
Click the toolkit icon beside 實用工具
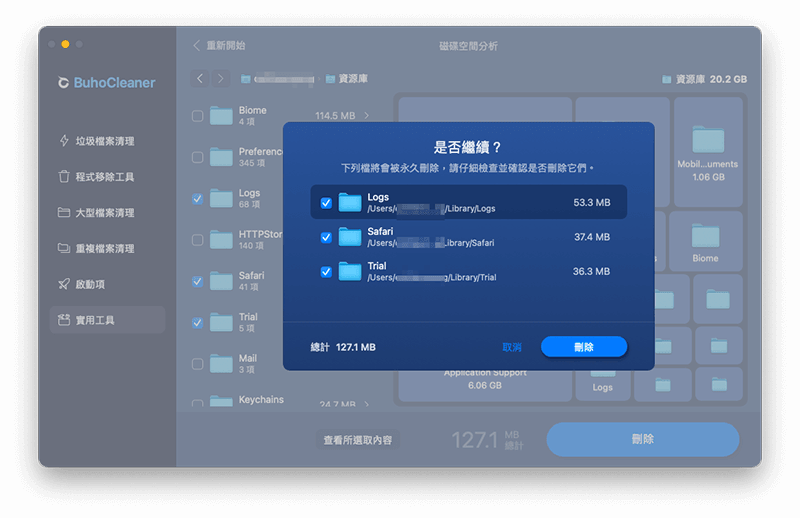tap(64, 320)
